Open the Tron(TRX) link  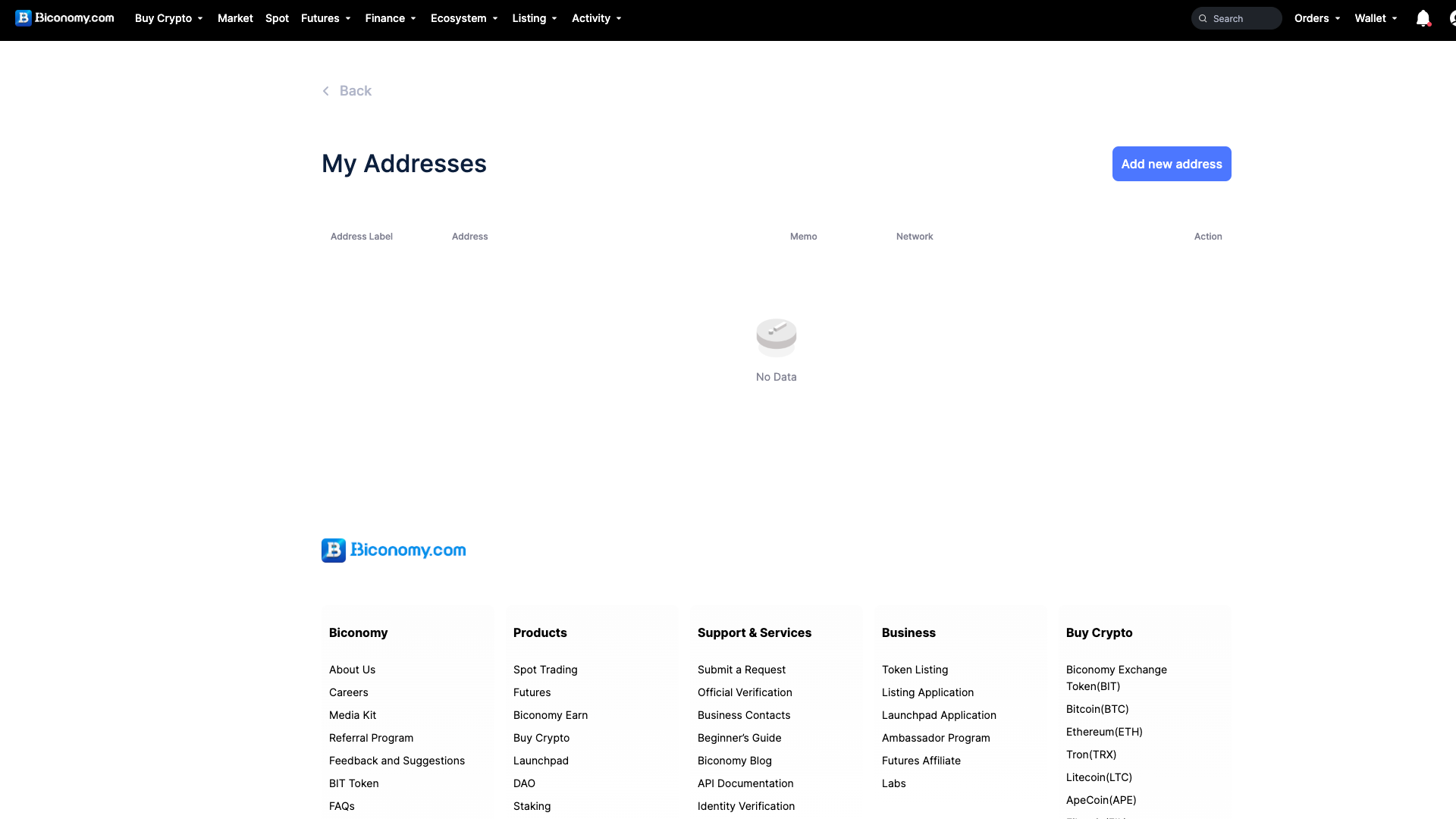pyautogui.click(x=1091, y=755)
